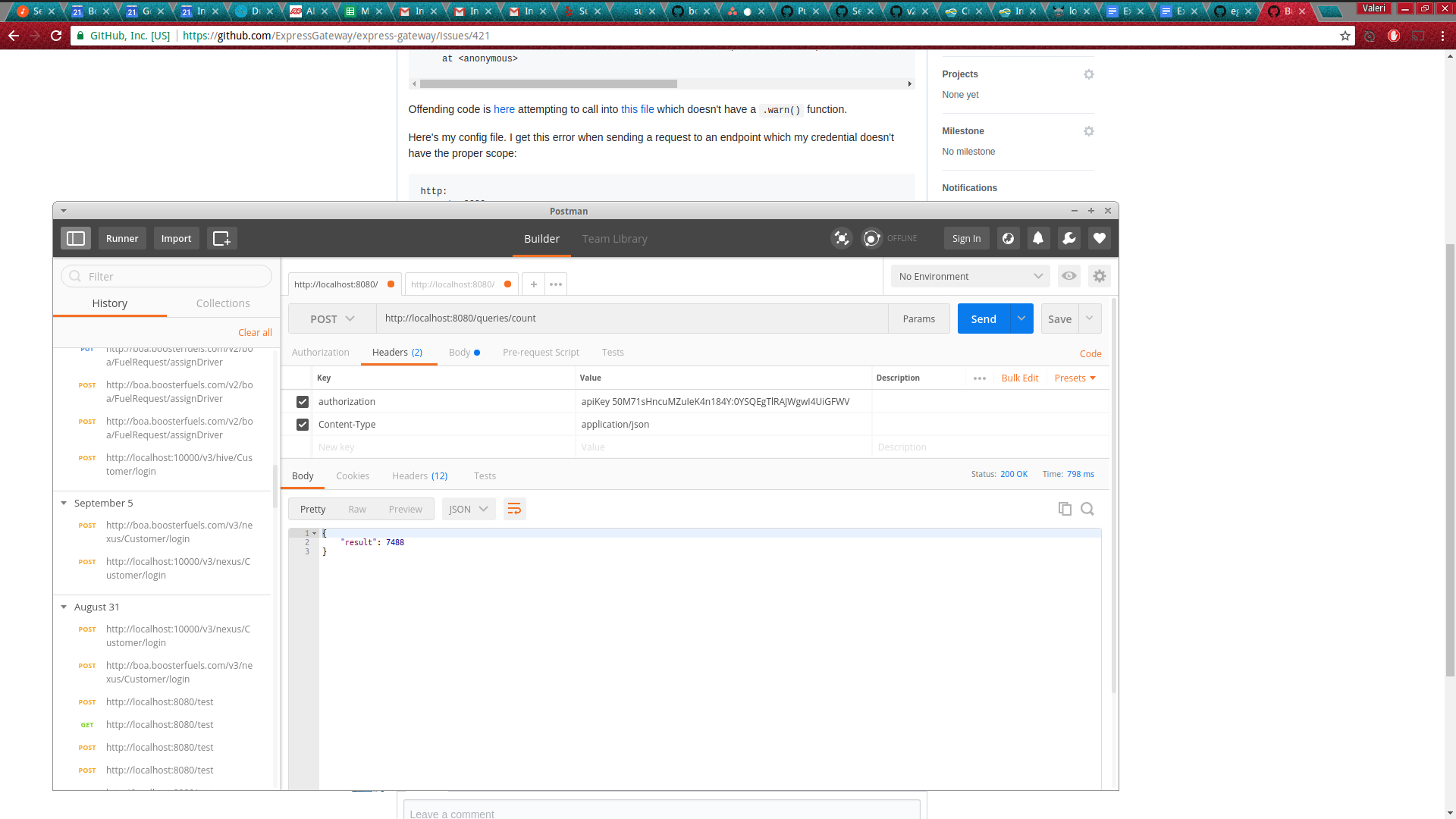Collapse the September 5 history group

coord(64,503)
